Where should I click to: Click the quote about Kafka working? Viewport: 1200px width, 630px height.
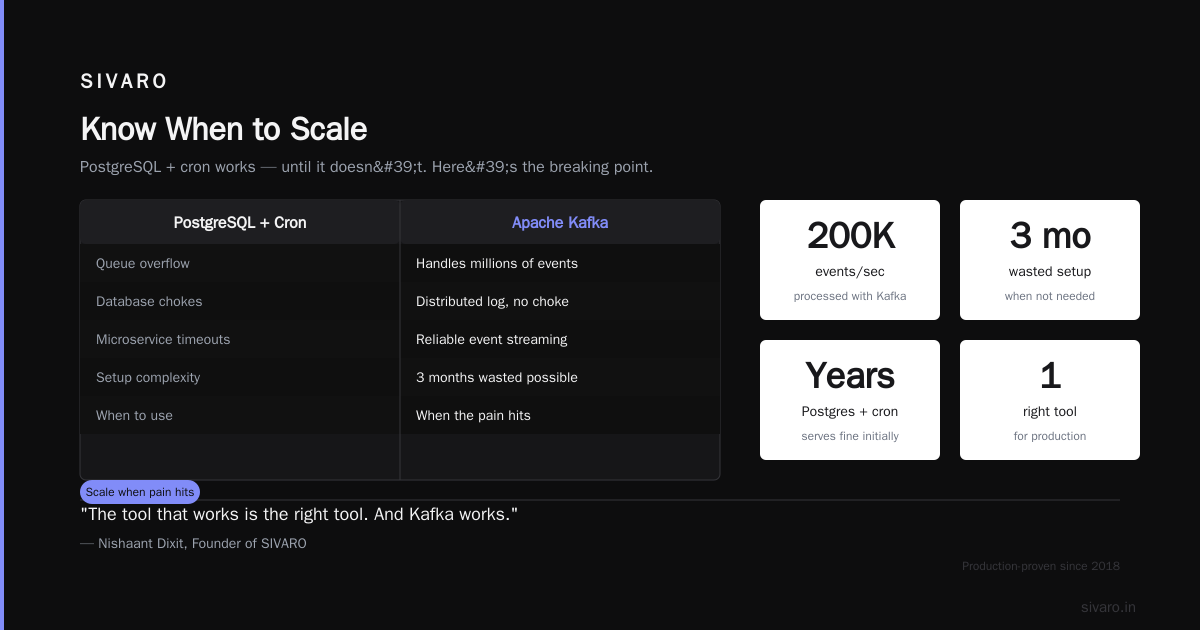point(299,515)
